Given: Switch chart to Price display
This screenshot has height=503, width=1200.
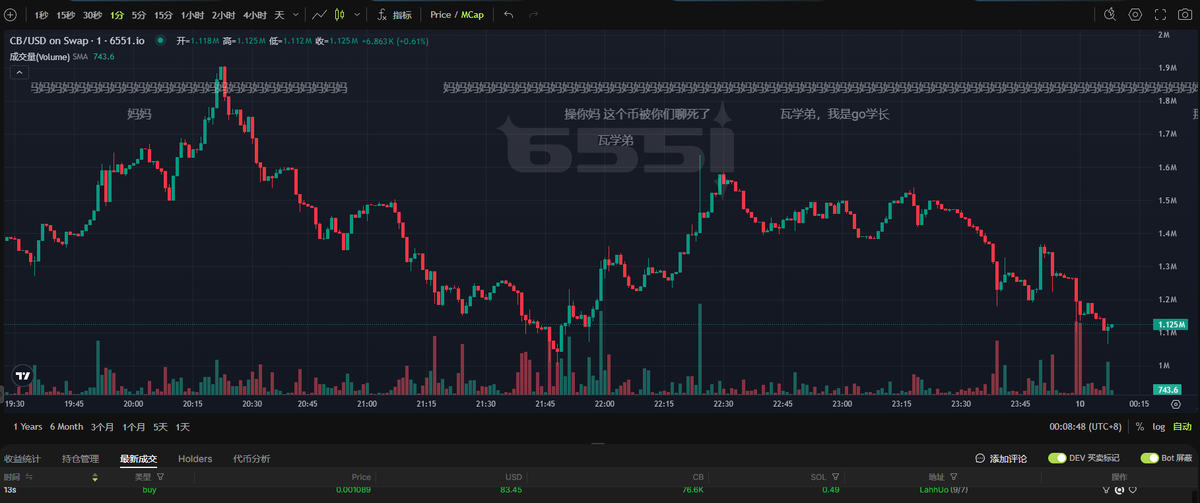Looking at the screenshot, I should 441,15.
